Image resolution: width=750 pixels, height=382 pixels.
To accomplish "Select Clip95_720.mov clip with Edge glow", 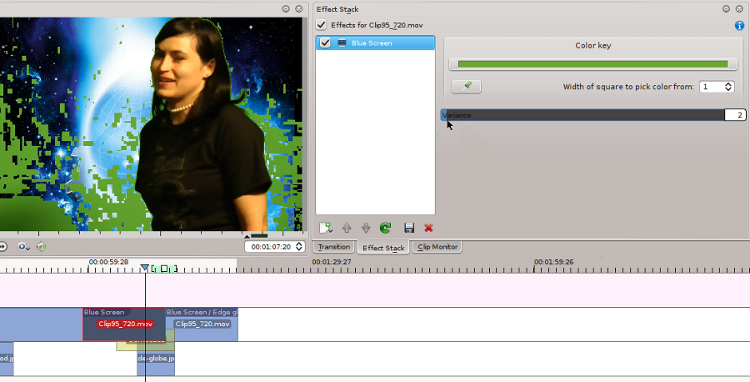I will coord(202,324).
